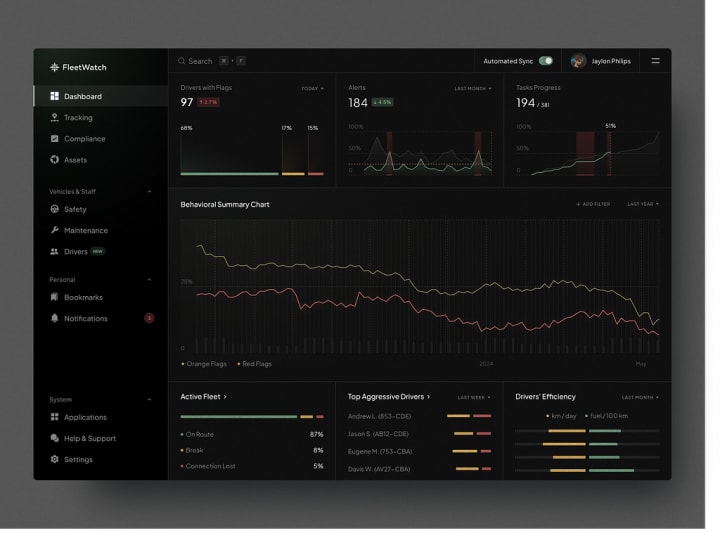
Task: Click the On Route 87% row
Action: coord(253,435)
